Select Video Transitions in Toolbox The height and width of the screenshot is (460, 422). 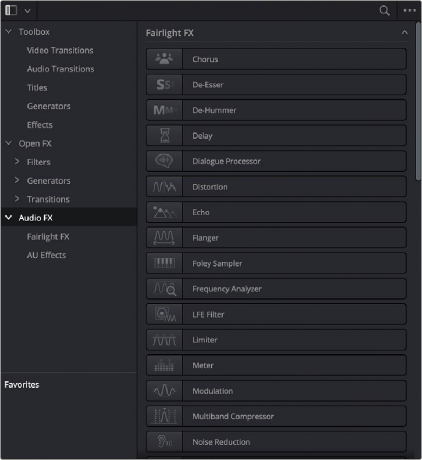point(60,50)
